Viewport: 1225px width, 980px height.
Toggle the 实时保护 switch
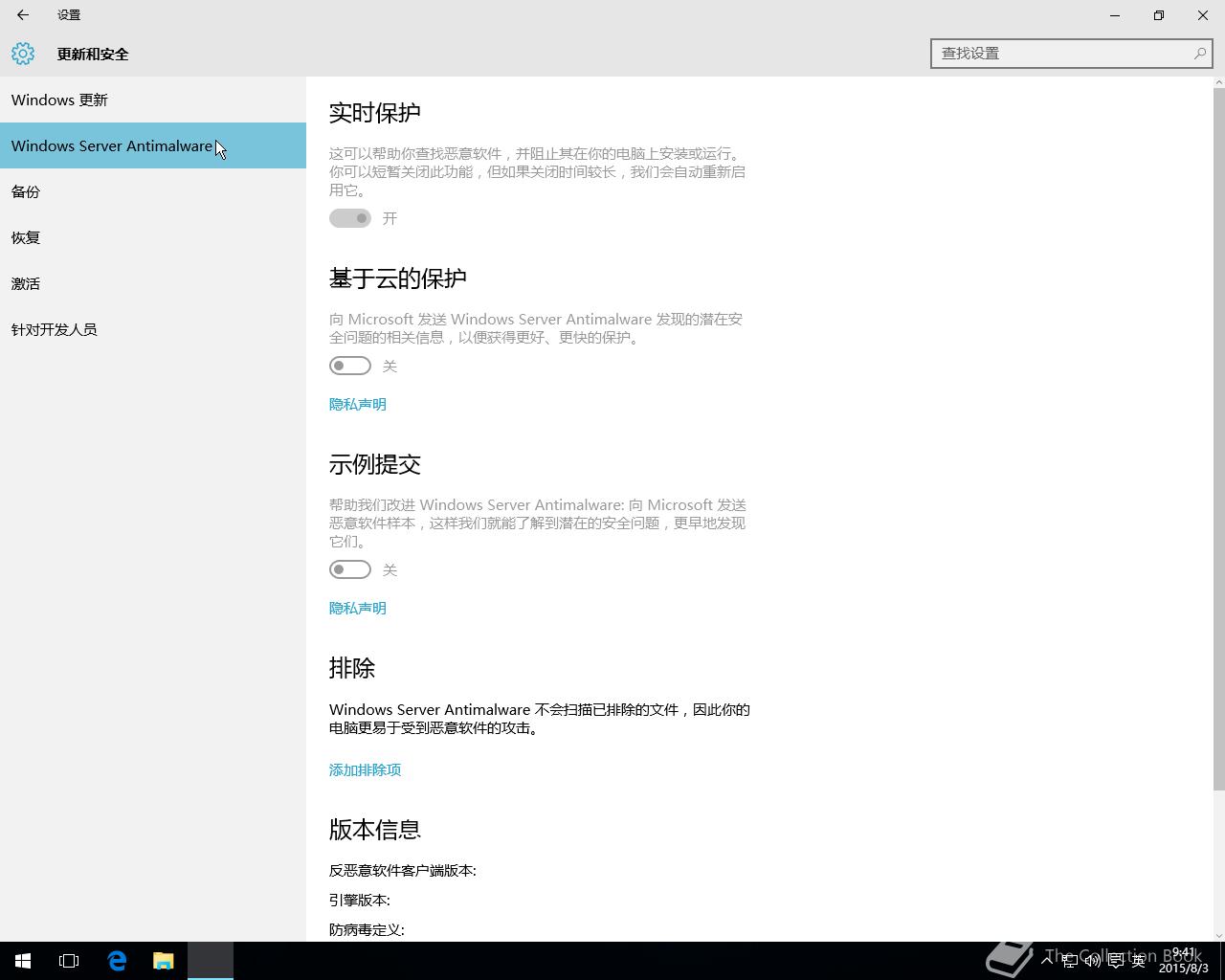(350, 218)
